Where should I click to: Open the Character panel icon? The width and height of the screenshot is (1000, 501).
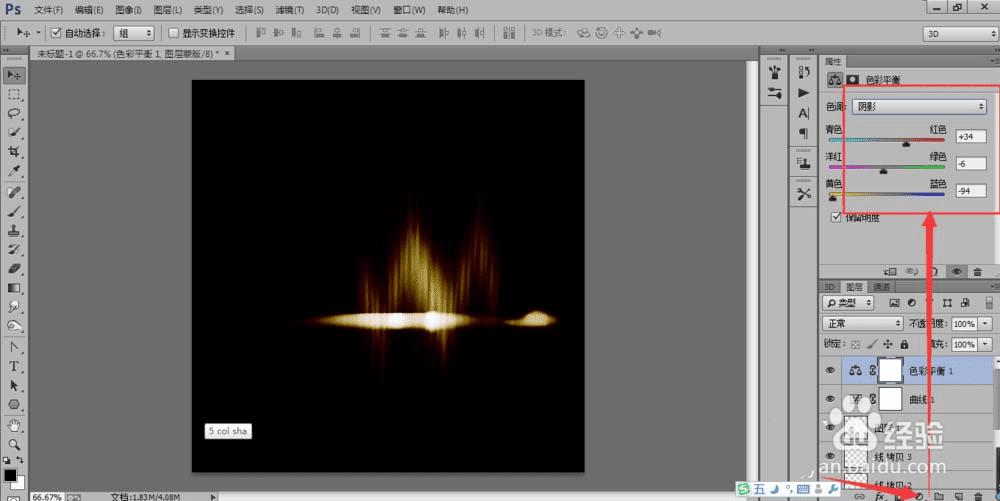804,113
